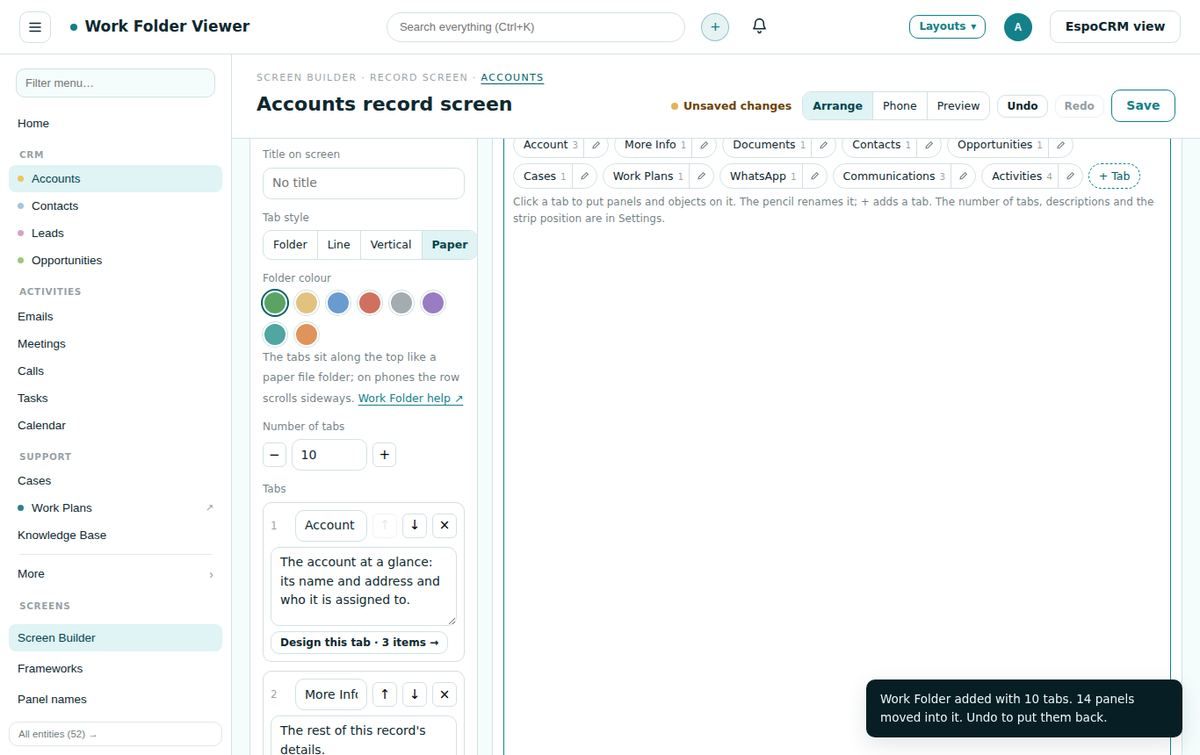Open the All entities (52) selector
Viewport: 1200px width, 755px height.
116,734
